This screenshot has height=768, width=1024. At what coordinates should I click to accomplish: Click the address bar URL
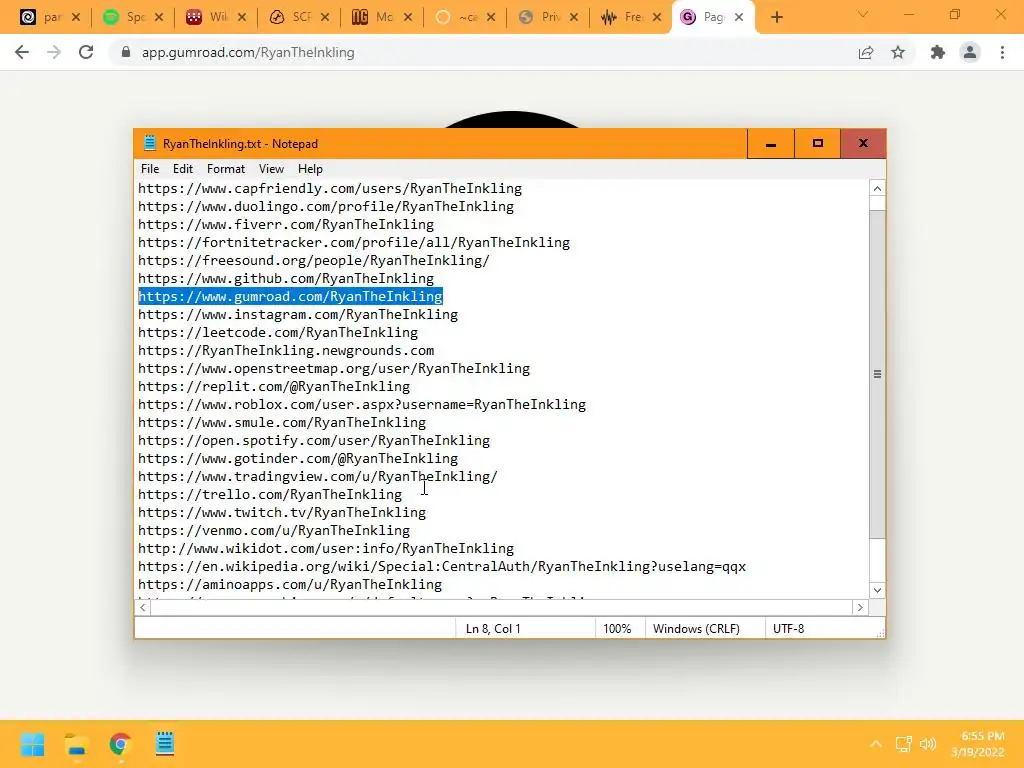248,52
